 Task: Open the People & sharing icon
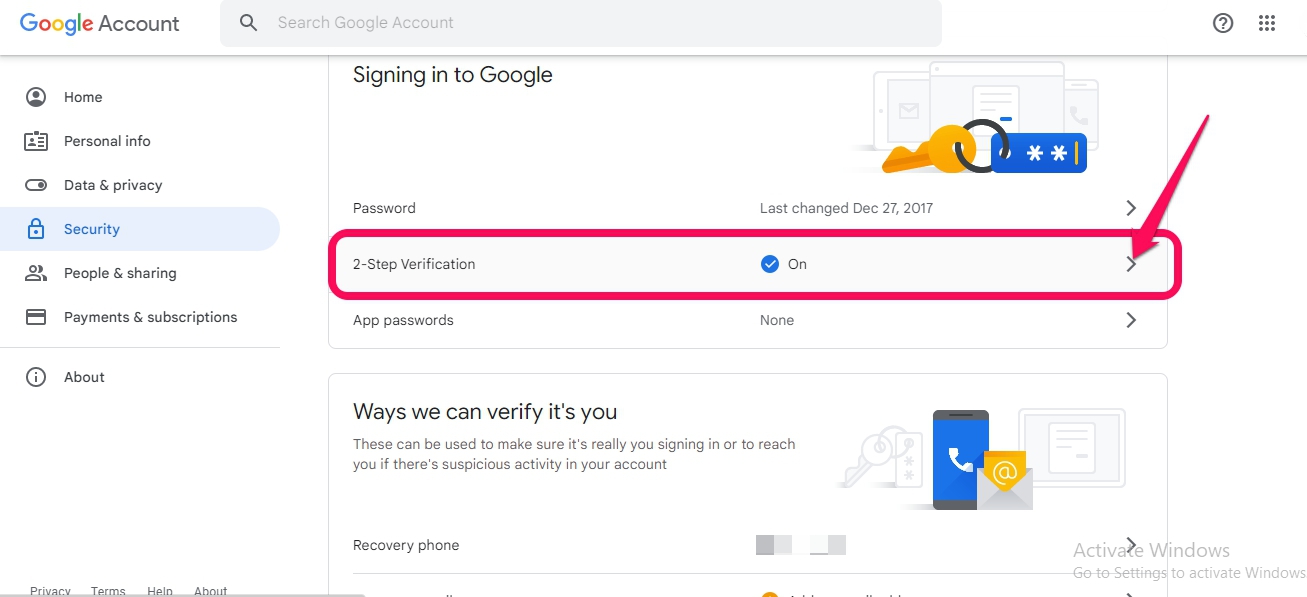(36, 273)
